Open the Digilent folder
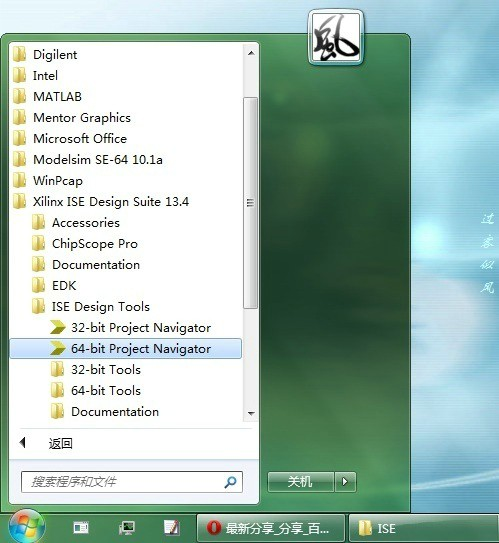The image size is (499, 543). [x=126, y=54]
